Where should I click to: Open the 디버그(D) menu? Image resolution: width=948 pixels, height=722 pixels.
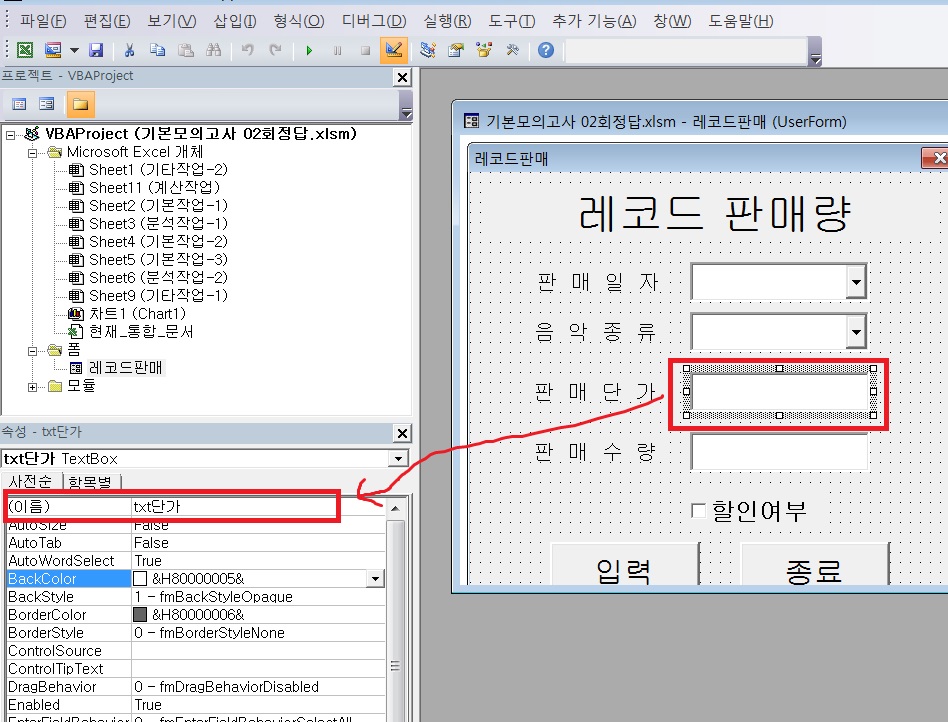(373, 21)
